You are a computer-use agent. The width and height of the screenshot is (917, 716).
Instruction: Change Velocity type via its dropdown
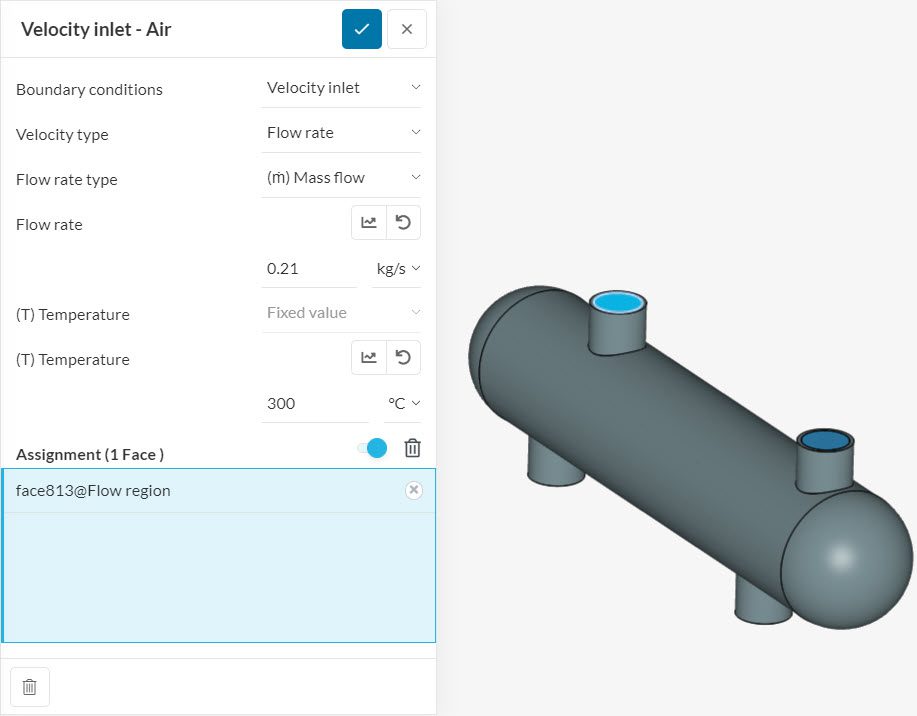point(340,133)
